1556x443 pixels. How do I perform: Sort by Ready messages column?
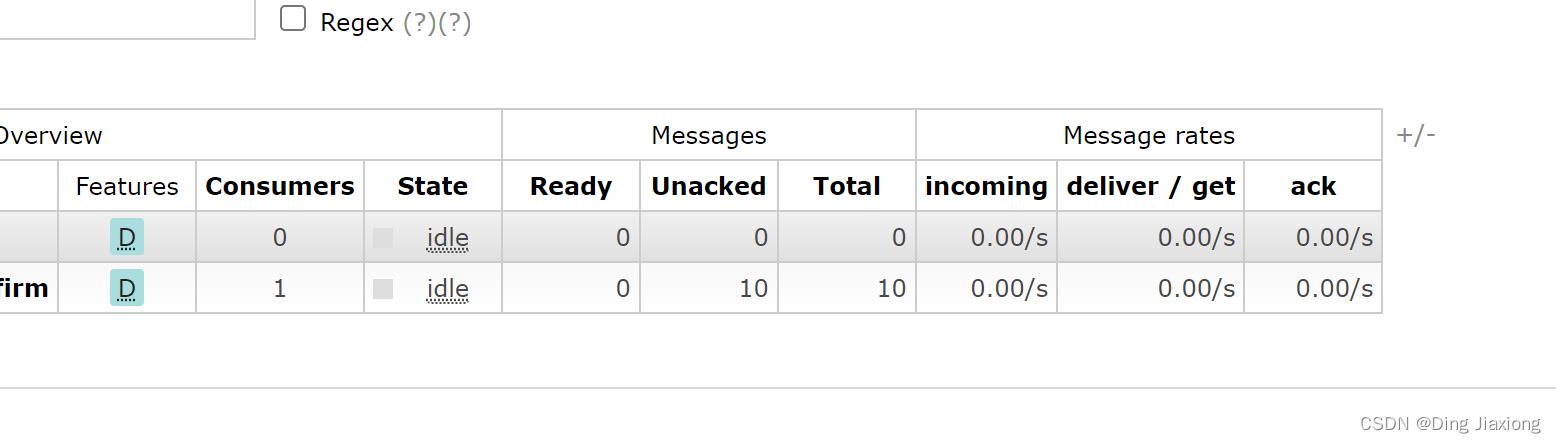(571, 186)
